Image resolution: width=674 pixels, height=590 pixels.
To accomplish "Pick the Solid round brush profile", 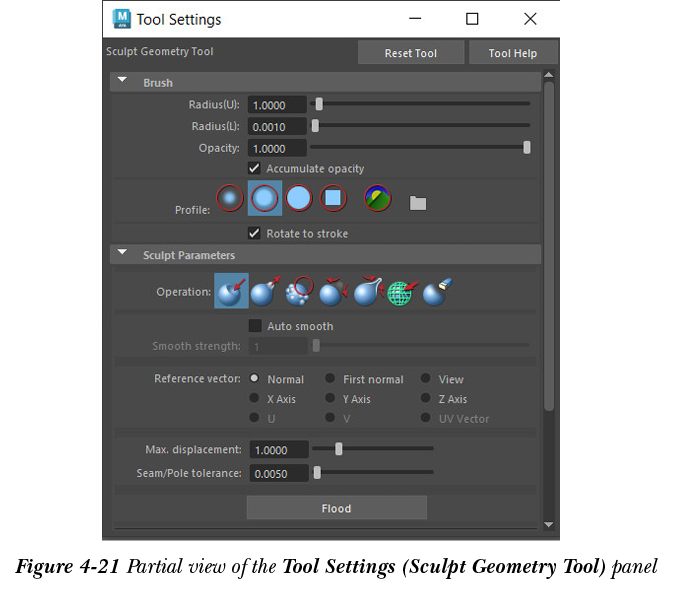I will (x=298, y=198).
